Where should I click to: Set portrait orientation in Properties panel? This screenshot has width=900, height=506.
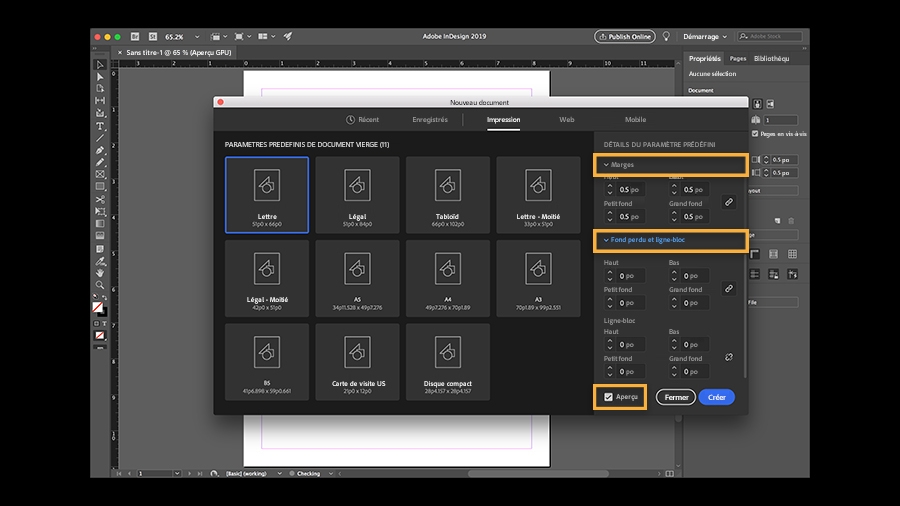click(758, 104)
